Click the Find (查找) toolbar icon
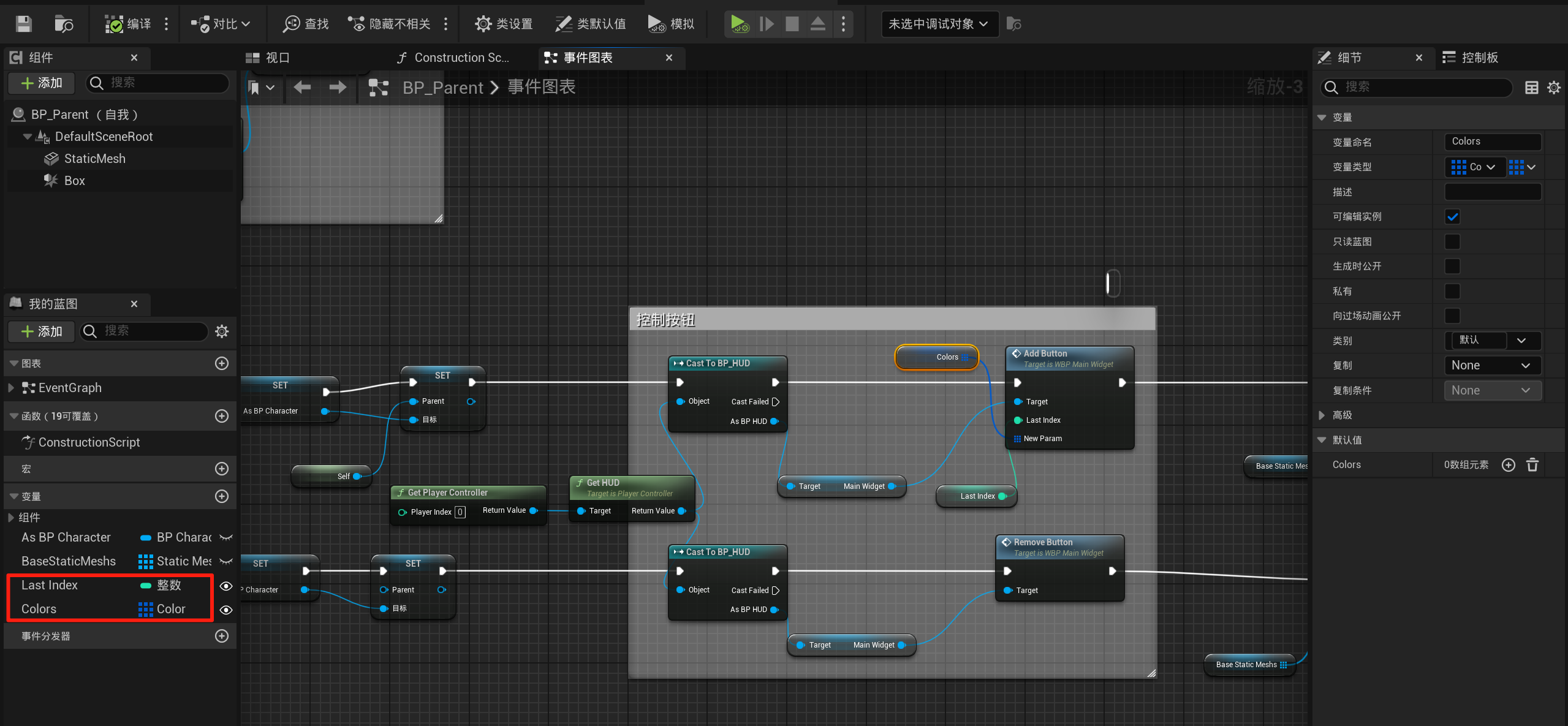The height and width of the screenshot is (726, 1568). click(x=291, y=24)
